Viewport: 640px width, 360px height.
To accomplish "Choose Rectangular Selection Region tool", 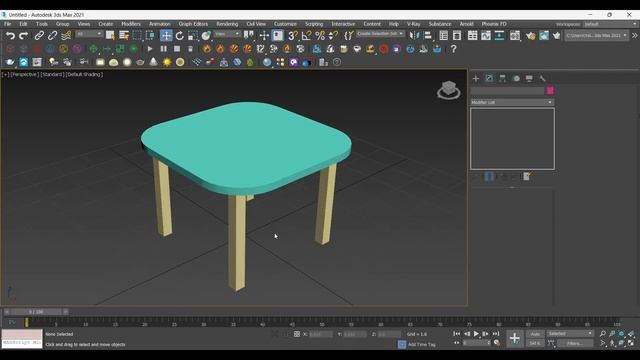I will (137, 36).
